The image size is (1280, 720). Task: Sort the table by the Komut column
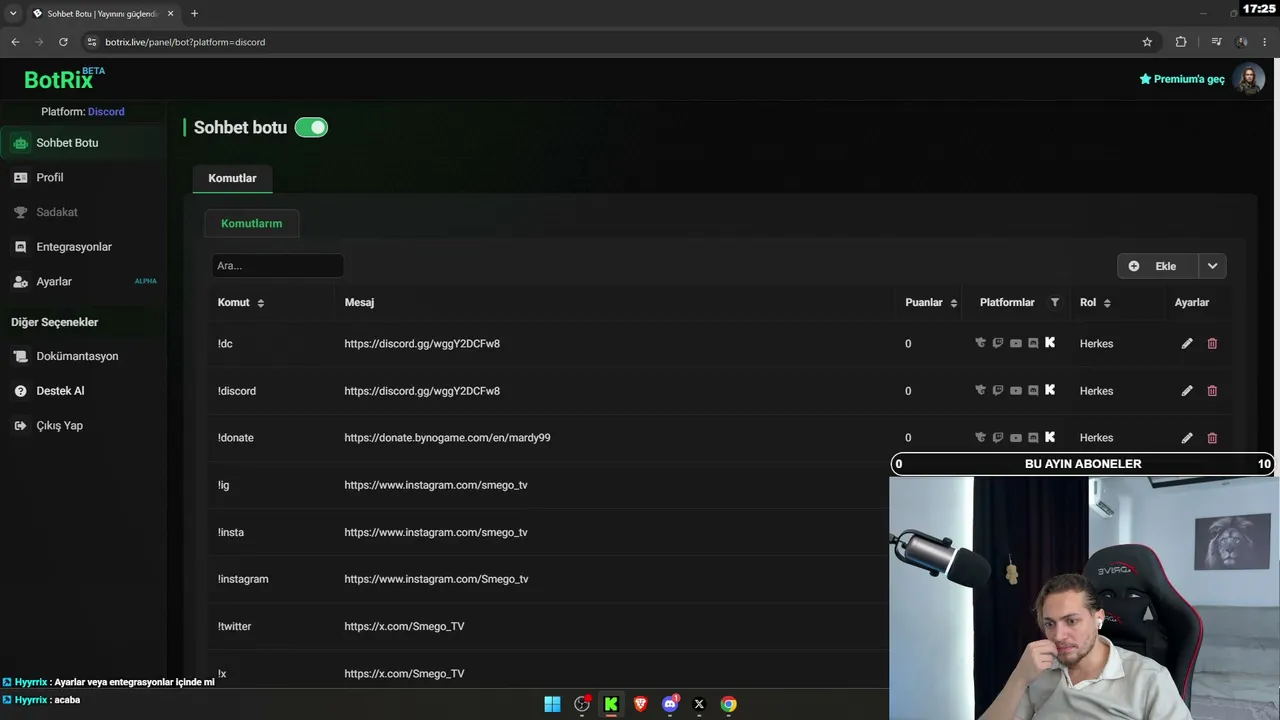click(x=241, y=303)
